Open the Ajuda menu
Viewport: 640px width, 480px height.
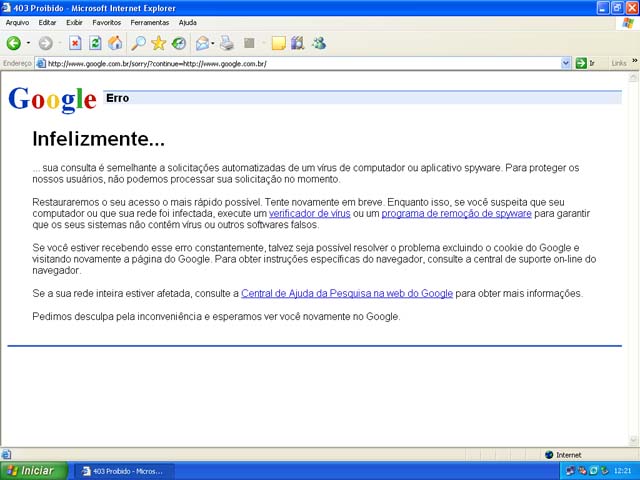[188, 23]
